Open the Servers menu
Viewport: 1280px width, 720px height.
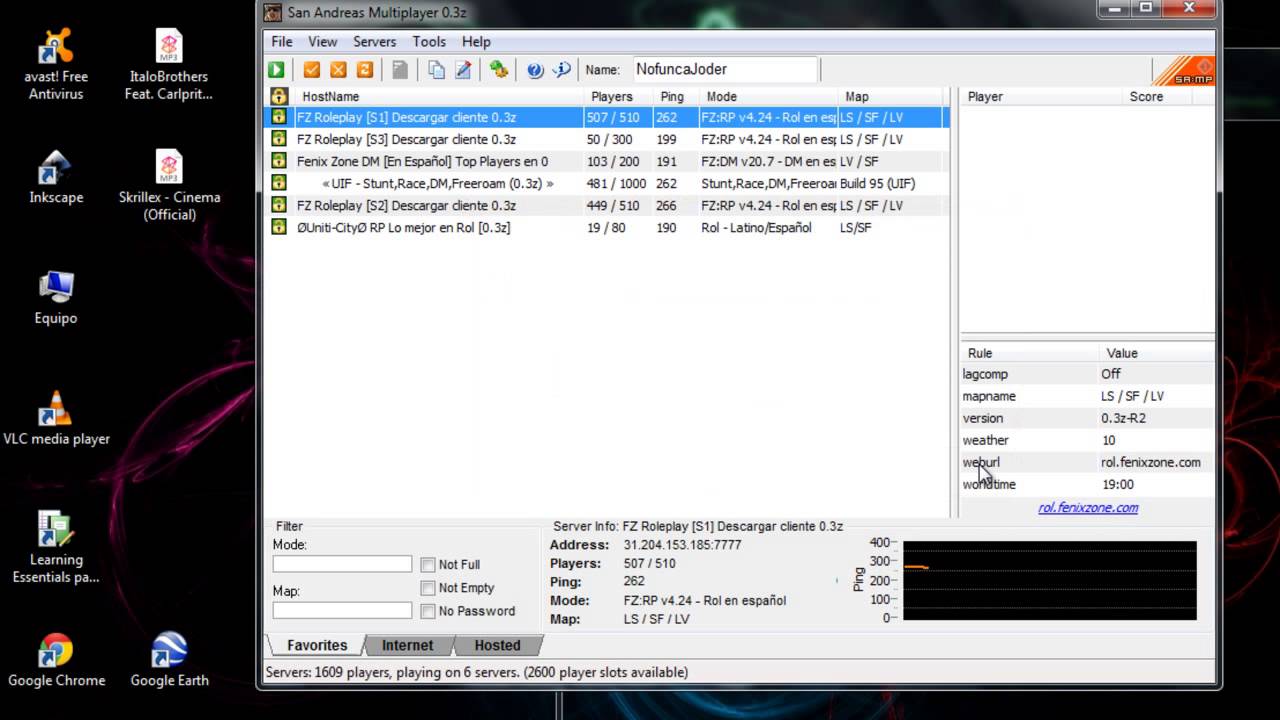[374, 41]
